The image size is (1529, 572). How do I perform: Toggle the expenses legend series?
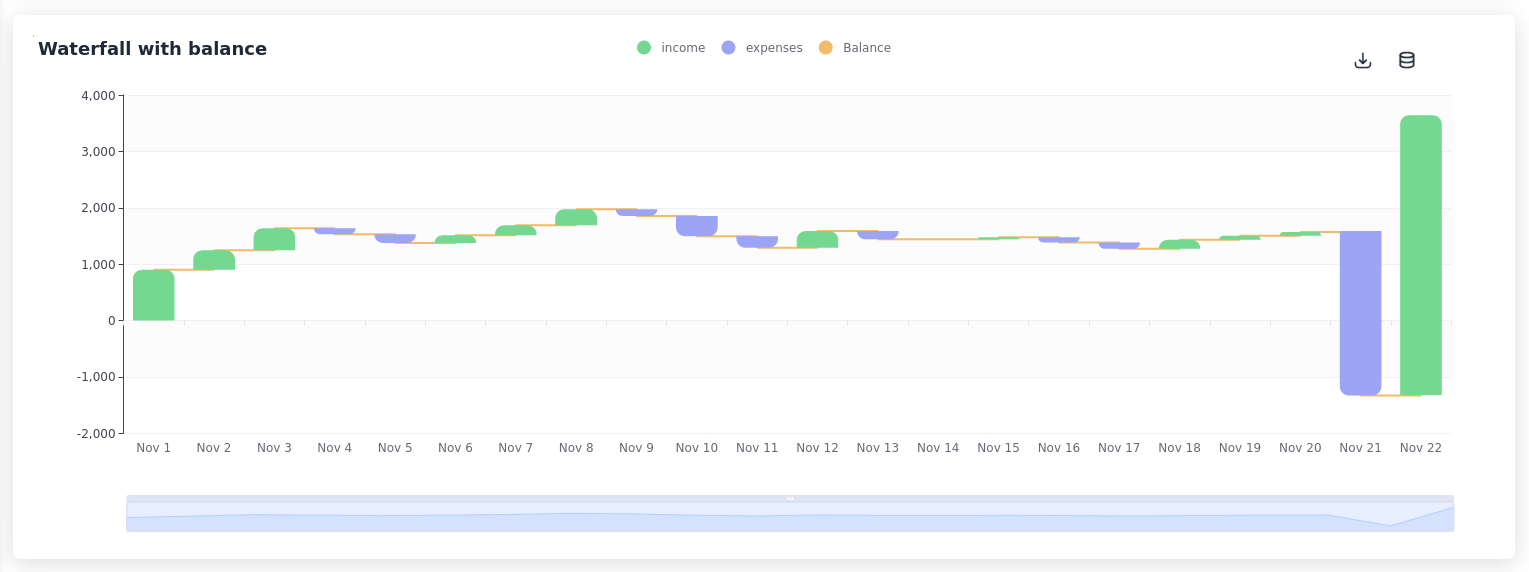point(773,48)
